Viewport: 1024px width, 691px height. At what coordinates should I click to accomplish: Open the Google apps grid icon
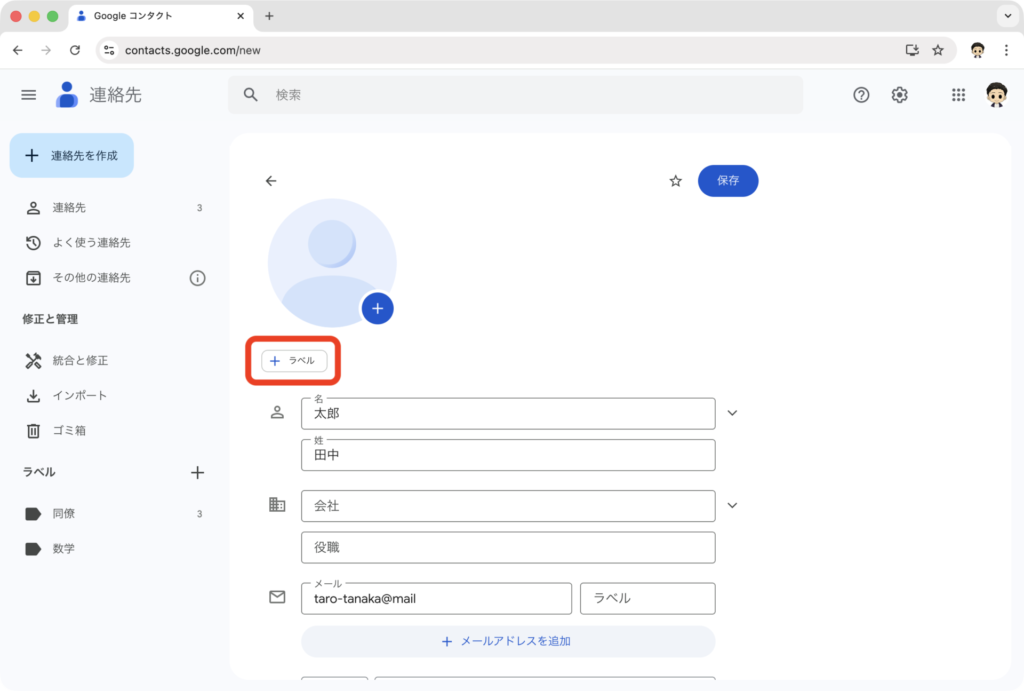[958, 94]
